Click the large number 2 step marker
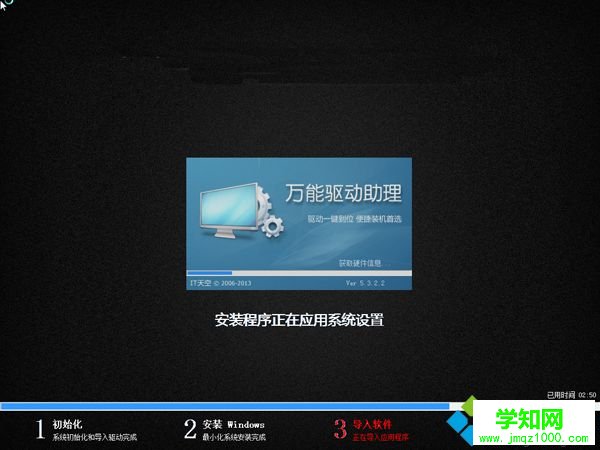The width and height of the screenshot is (600, 450). click(190, 429)
